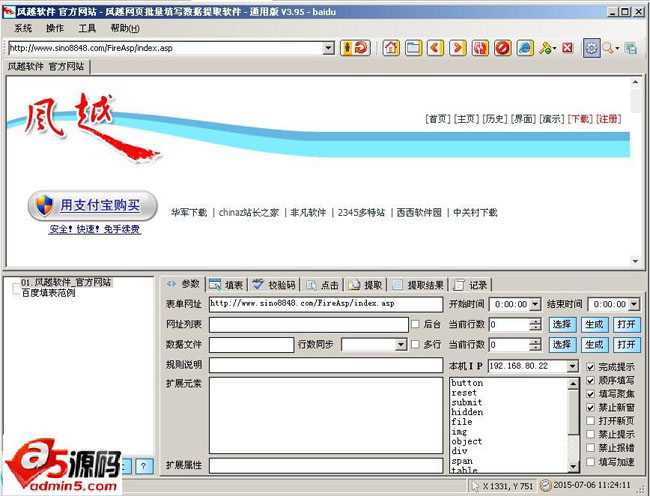Click into the 表单网址 input field
The image size is (650, 496).
tap(326, 304)
